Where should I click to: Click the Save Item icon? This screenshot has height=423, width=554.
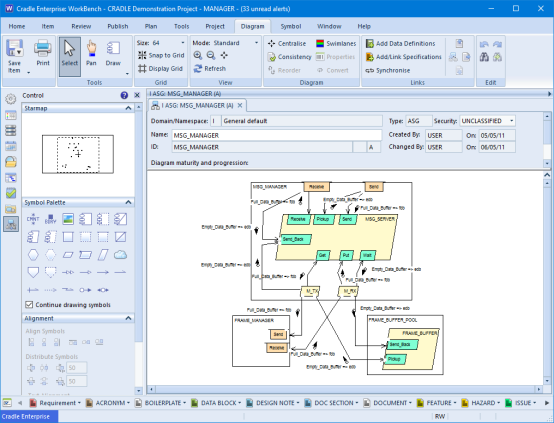click(14, 48)
